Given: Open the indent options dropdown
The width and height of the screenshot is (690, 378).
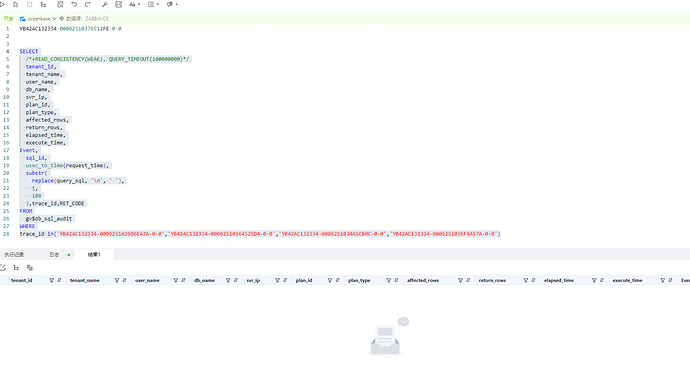Looking at the screenshot, I should (153, 4).
